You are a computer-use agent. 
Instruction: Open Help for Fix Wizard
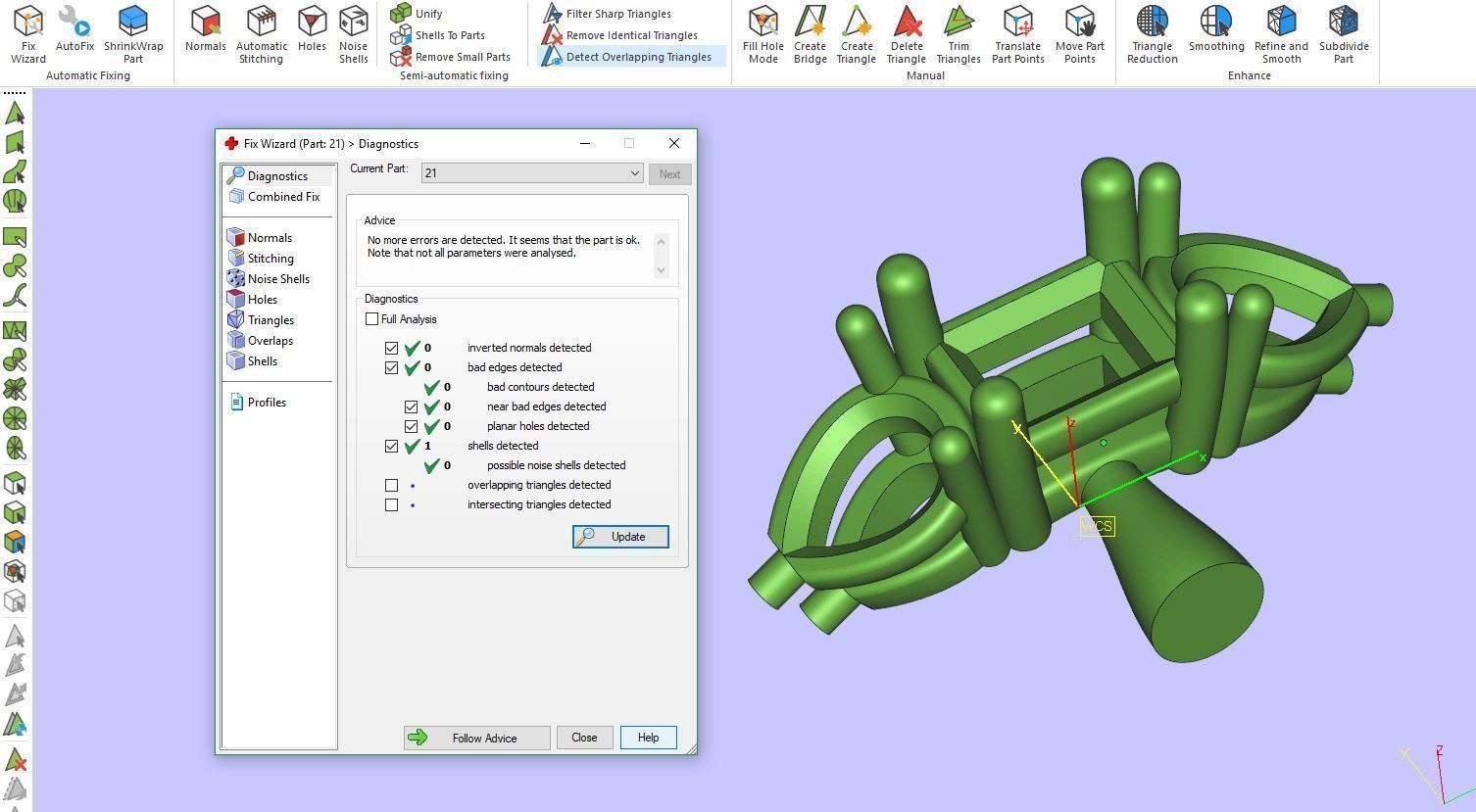pyautogui.click(x=648, y=738)
